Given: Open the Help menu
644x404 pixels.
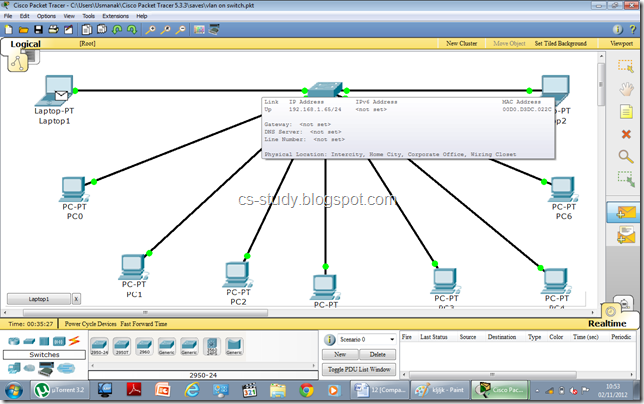Looking at the screenshot, I should tap(142, 16).
